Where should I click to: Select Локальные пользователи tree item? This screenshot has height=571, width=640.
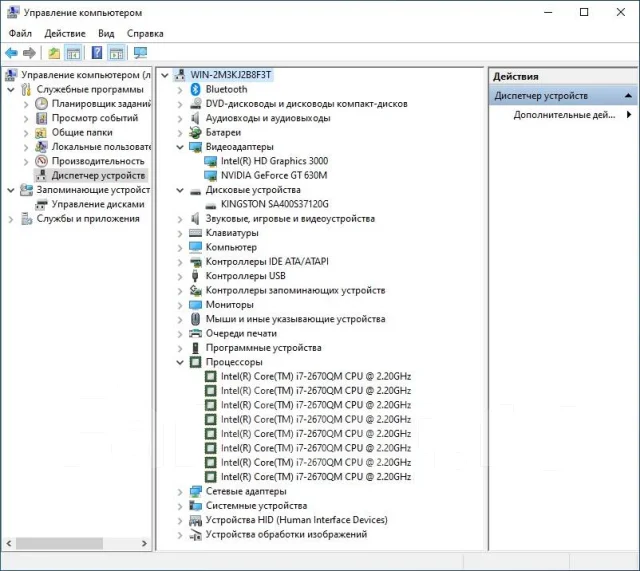101,147
